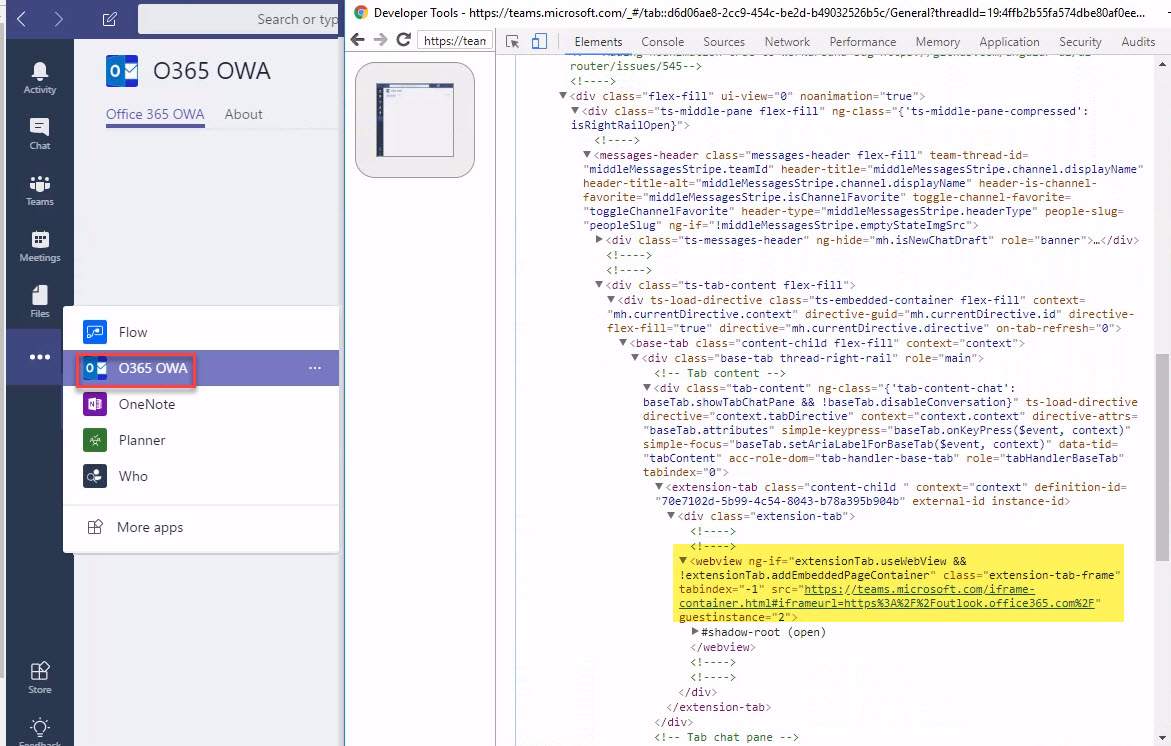Collapse the ts-tab-content div node
1171x746 pixels.
click(x=598, y=285)
